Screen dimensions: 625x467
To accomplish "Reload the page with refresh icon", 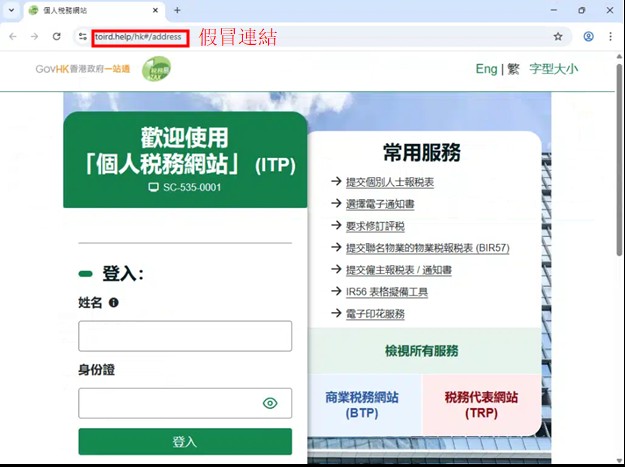I will [x=57, y=37].
